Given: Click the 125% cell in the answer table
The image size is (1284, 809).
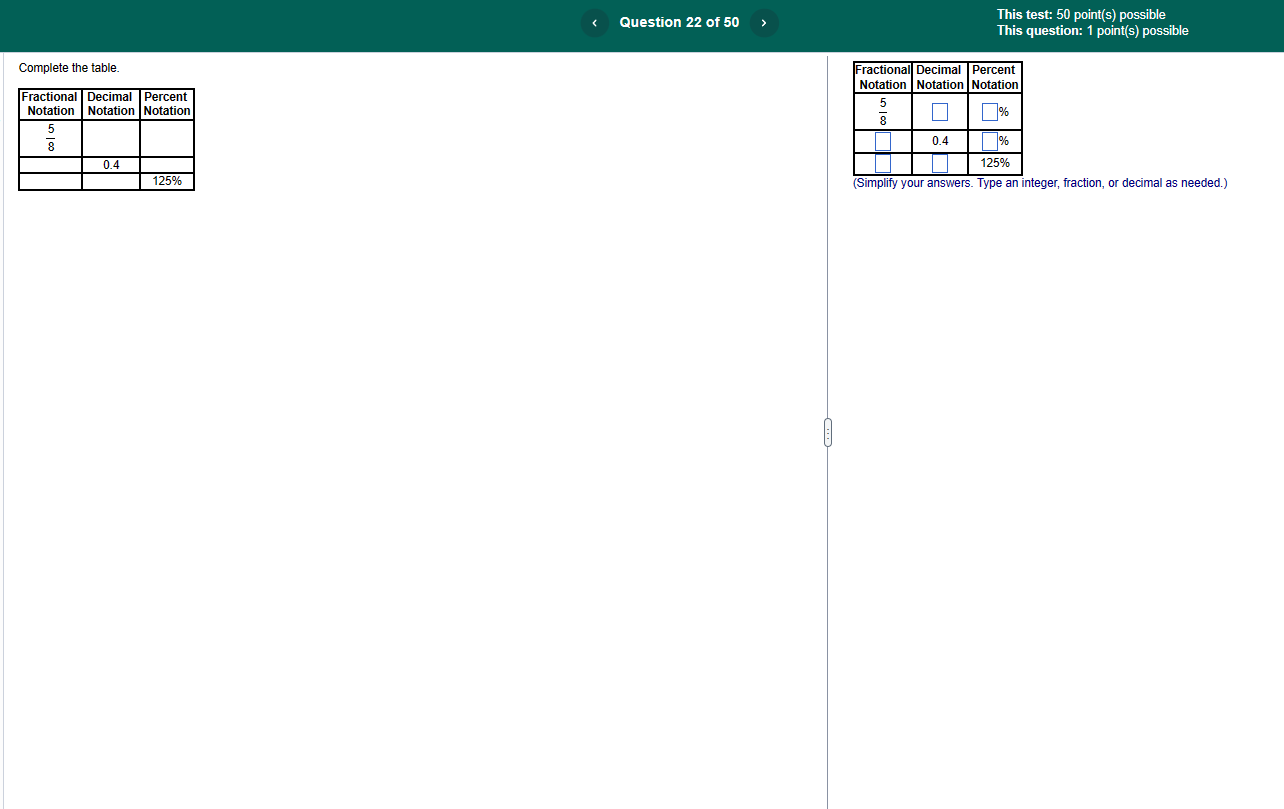Looking at the screenshot, I should 994,163.
